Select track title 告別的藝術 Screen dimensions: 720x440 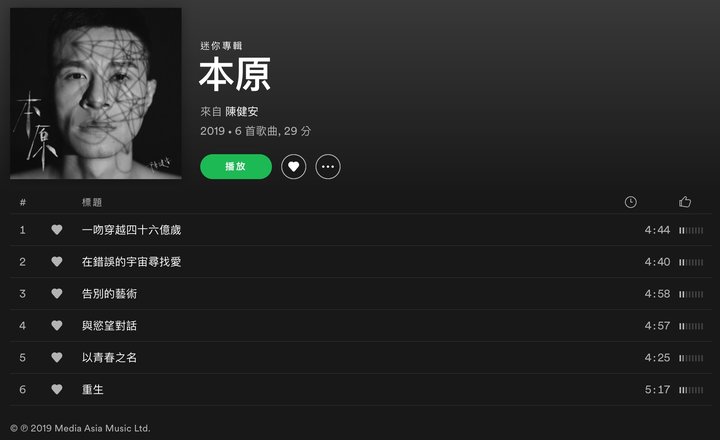109,293
